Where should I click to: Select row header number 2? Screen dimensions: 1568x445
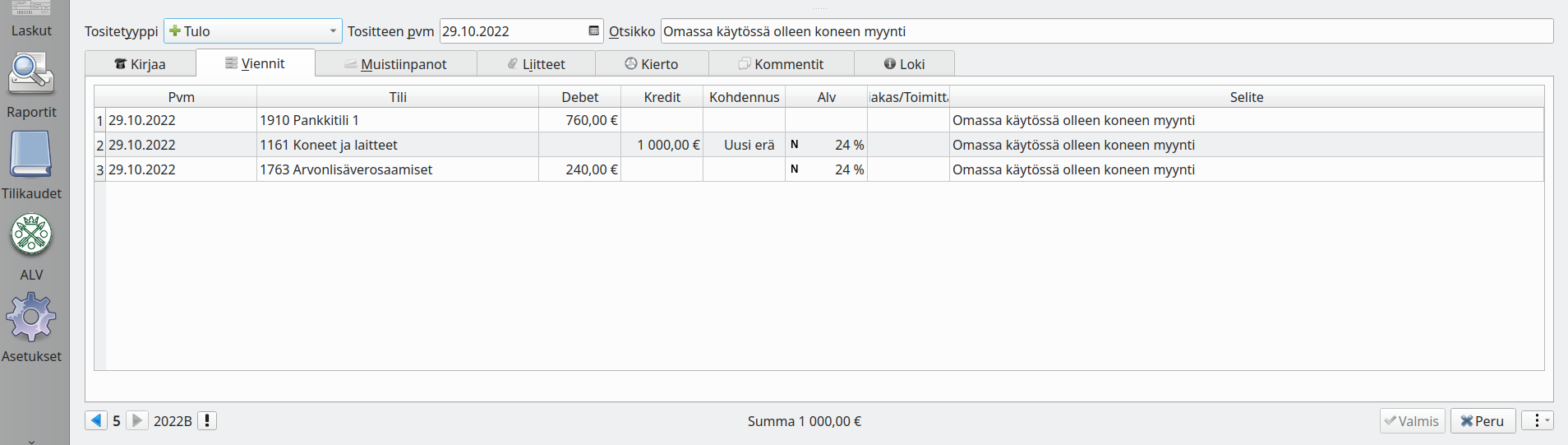(100, 145)
